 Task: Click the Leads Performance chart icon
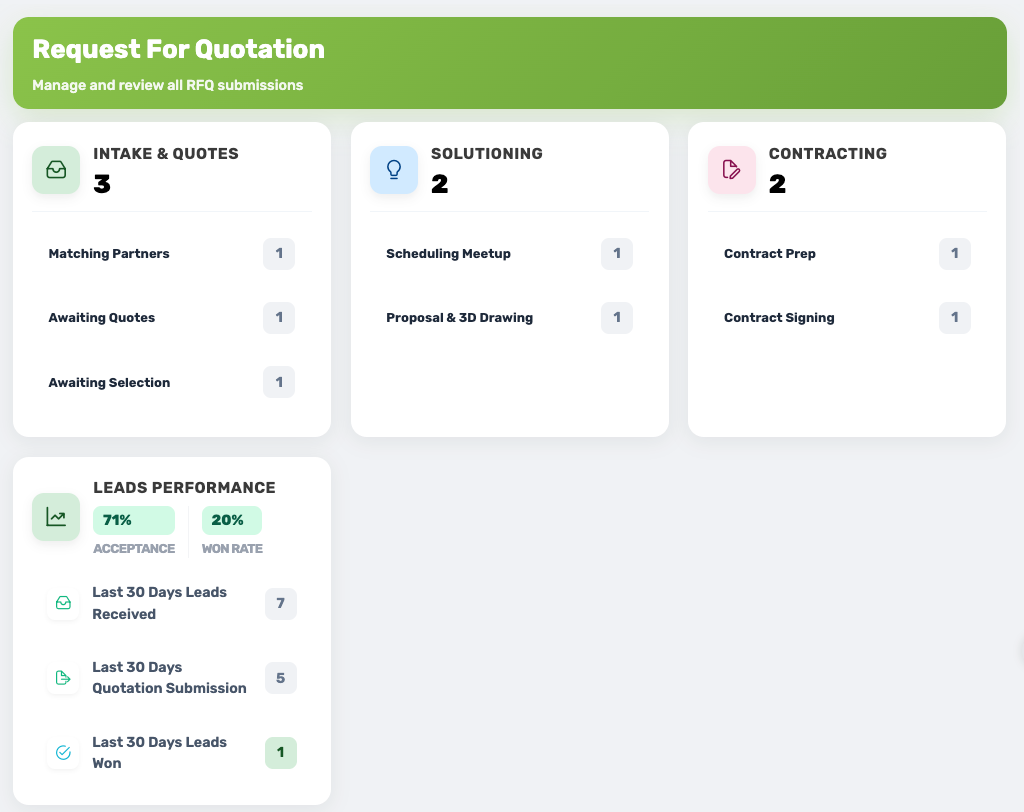pos(56,517)
